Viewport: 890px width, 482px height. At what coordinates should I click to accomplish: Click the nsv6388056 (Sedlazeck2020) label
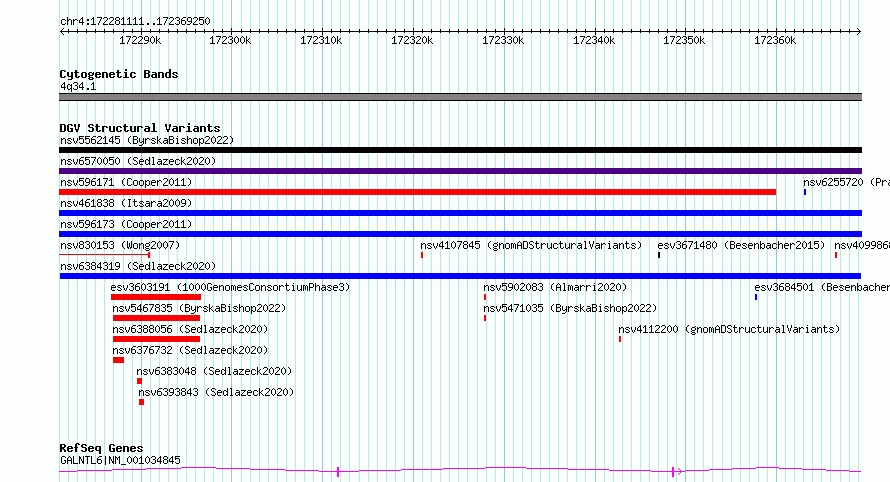point(190,329)
